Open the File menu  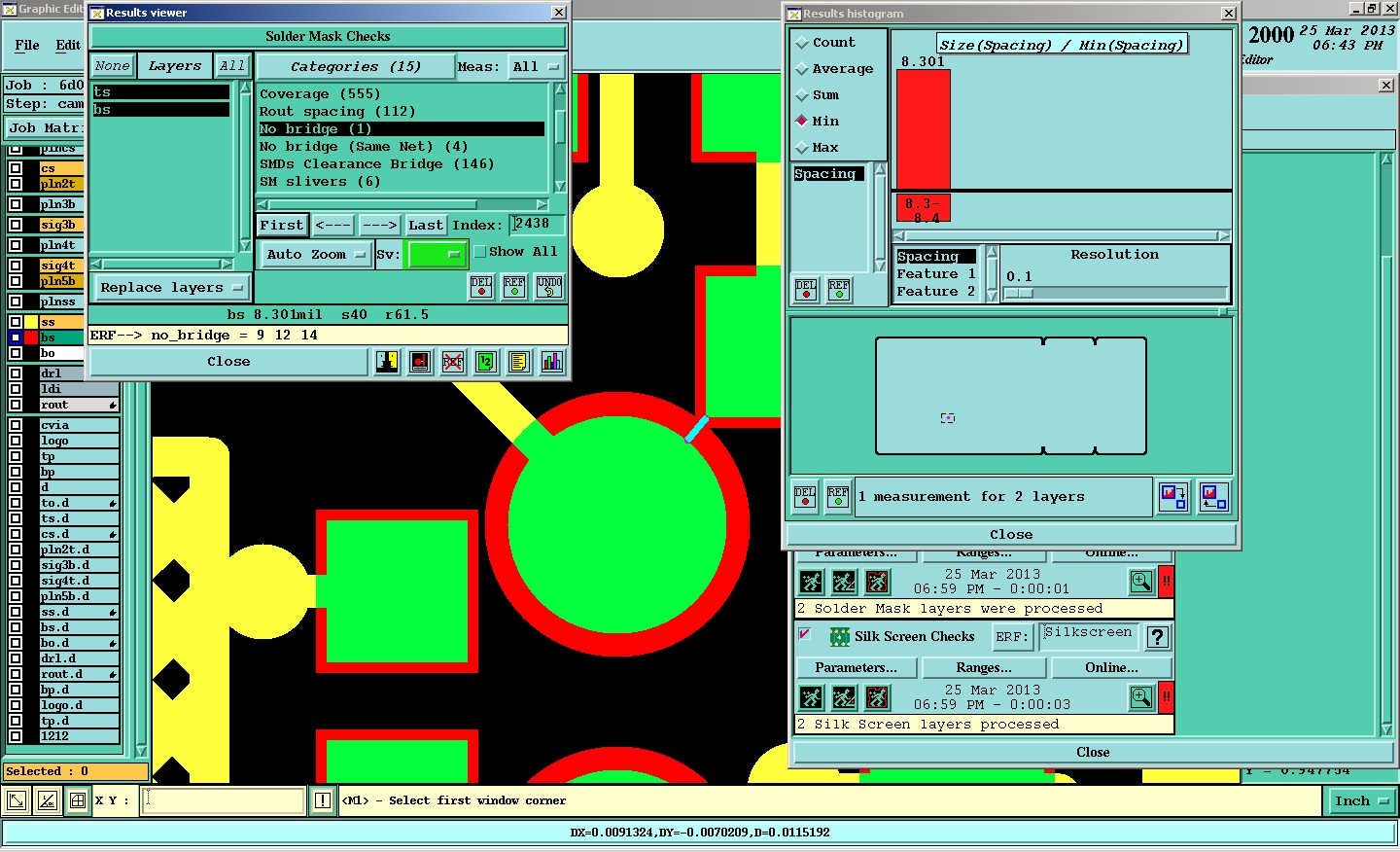tap(27, 45)
